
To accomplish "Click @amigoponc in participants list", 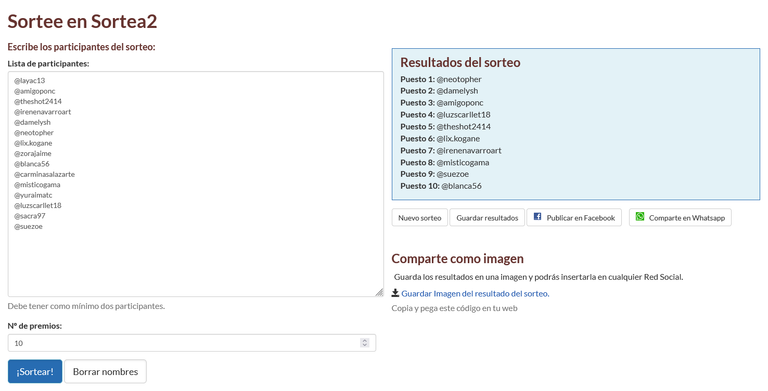I will point(35,91).
